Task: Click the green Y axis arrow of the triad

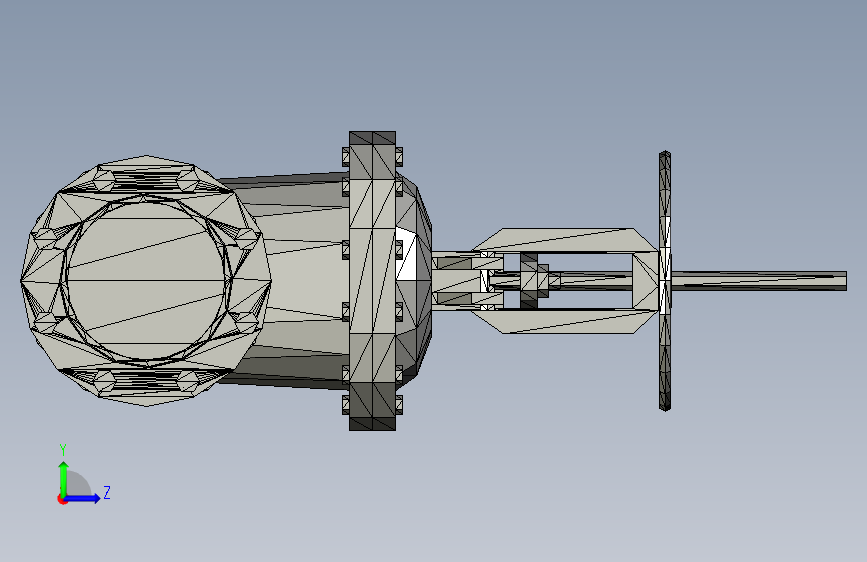Action: [x=64, y=478]
